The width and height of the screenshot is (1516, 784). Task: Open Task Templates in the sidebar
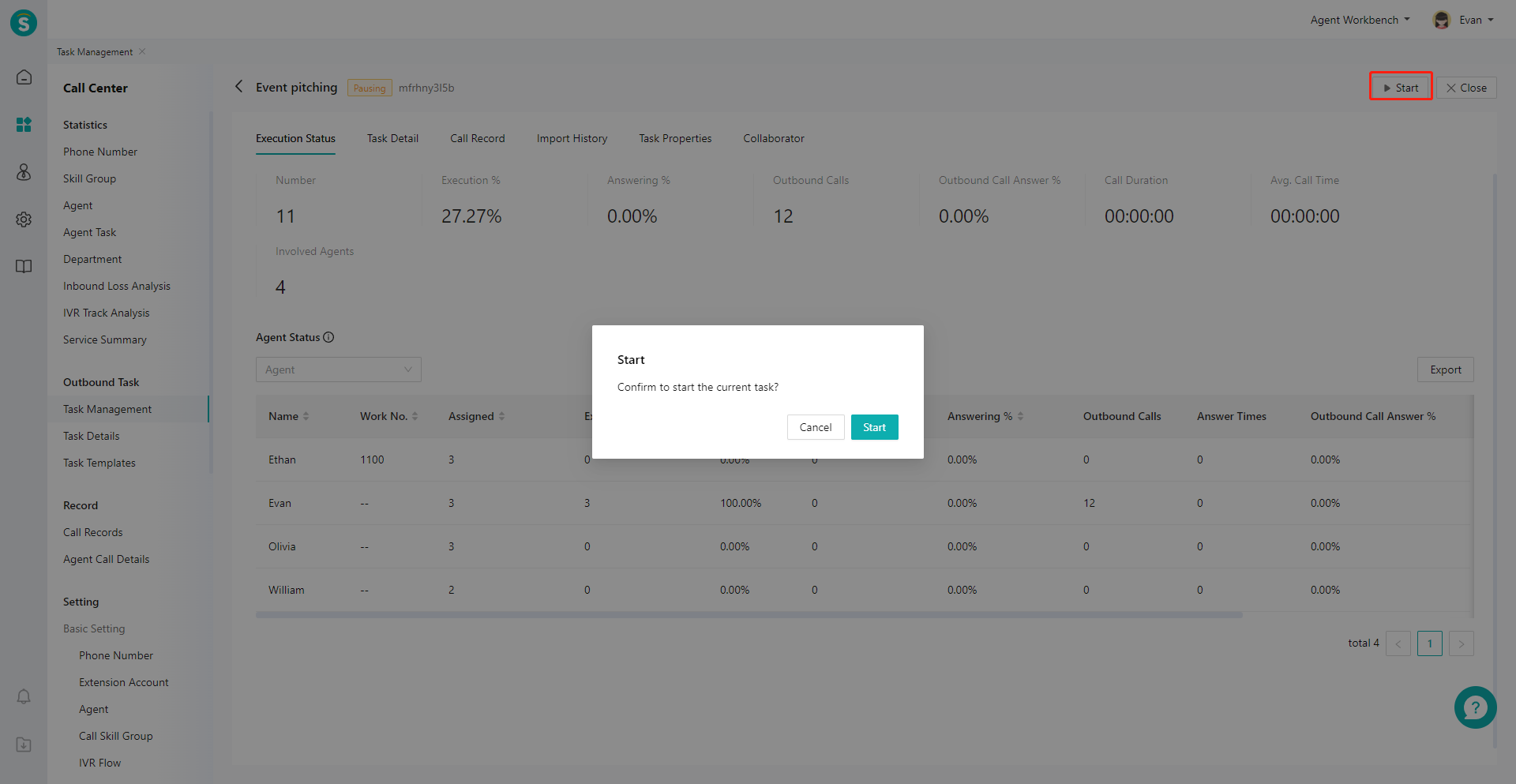[x=99, y=463]
